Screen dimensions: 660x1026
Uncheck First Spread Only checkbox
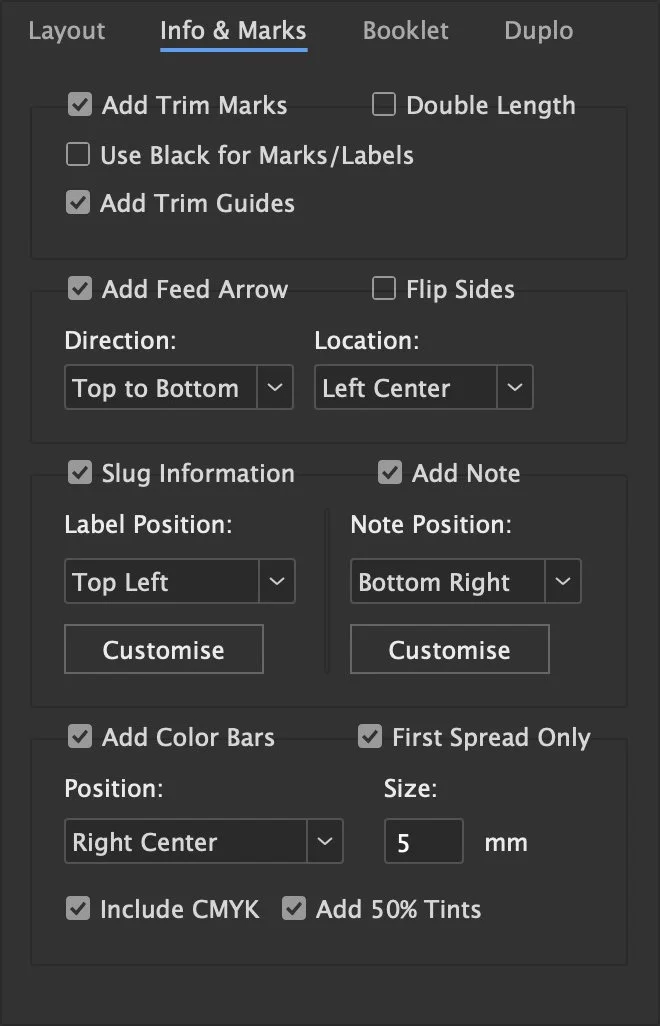[370, 737]
